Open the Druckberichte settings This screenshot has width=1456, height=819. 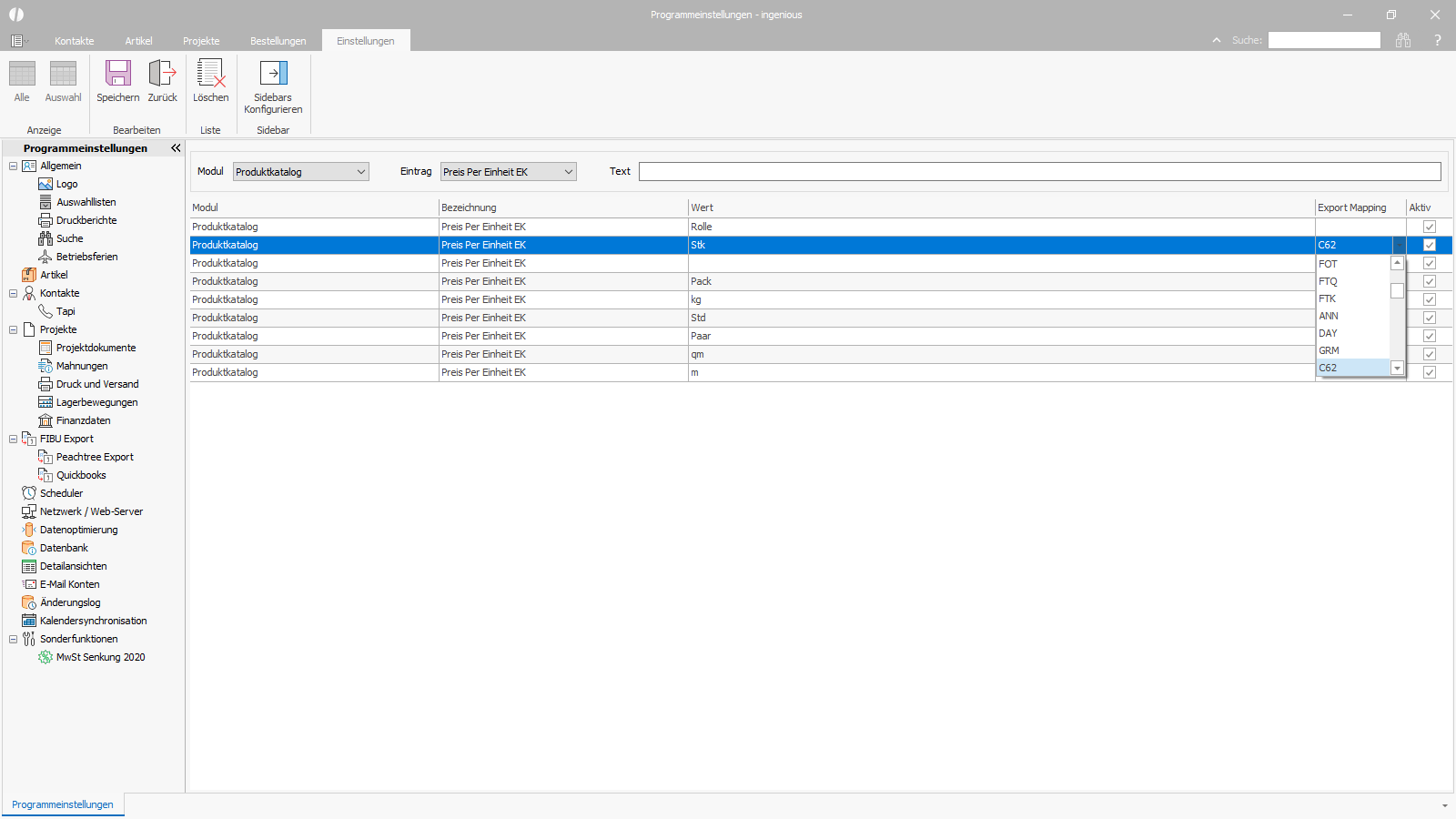click(86, 220)
